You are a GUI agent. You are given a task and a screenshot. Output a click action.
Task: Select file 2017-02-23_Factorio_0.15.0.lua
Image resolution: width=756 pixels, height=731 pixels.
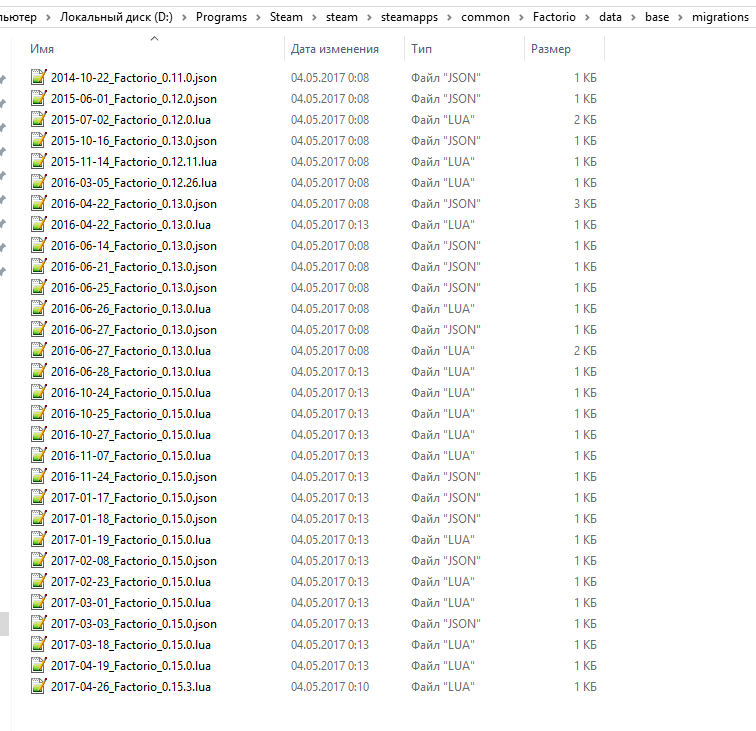click(131, 582)
